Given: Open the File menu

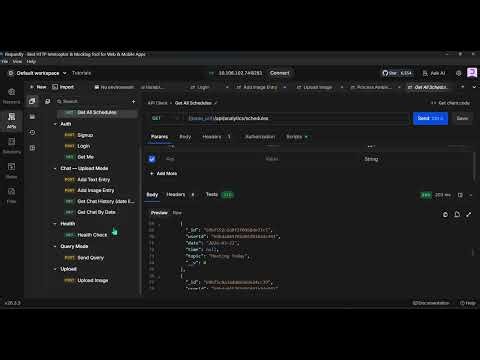Looking at the screenshot, I should pyautogui.click(x=4, y=62).
